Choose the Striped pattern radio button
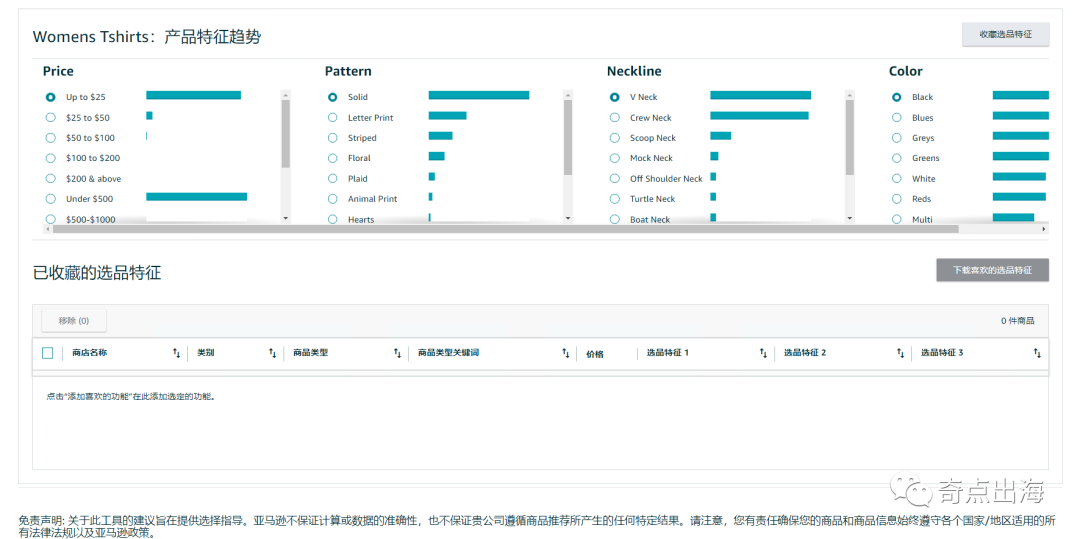The height and width of the screenshot is (539, 1080). [x=333, y=138]
